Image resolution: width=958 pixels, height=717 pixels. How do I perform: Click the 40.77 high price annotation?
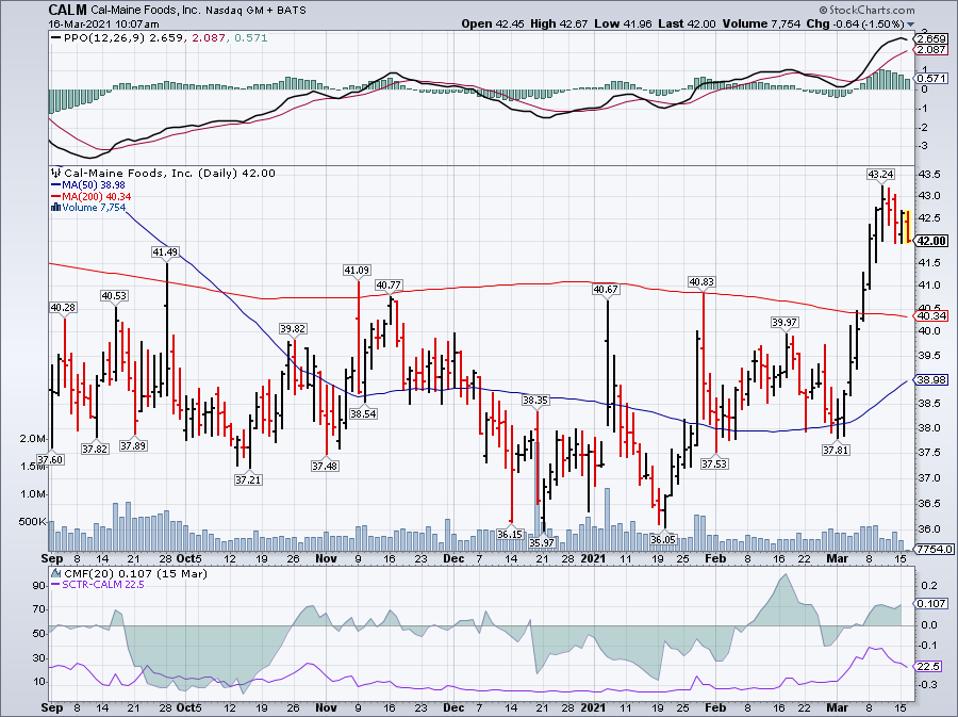389,285
